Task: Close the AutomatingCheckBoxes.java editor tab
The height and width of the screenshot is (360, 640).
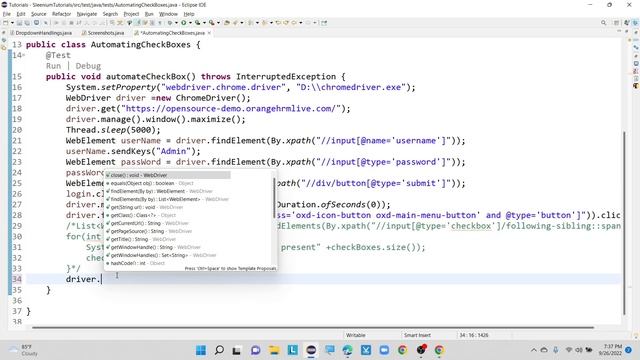Action: 209,33
